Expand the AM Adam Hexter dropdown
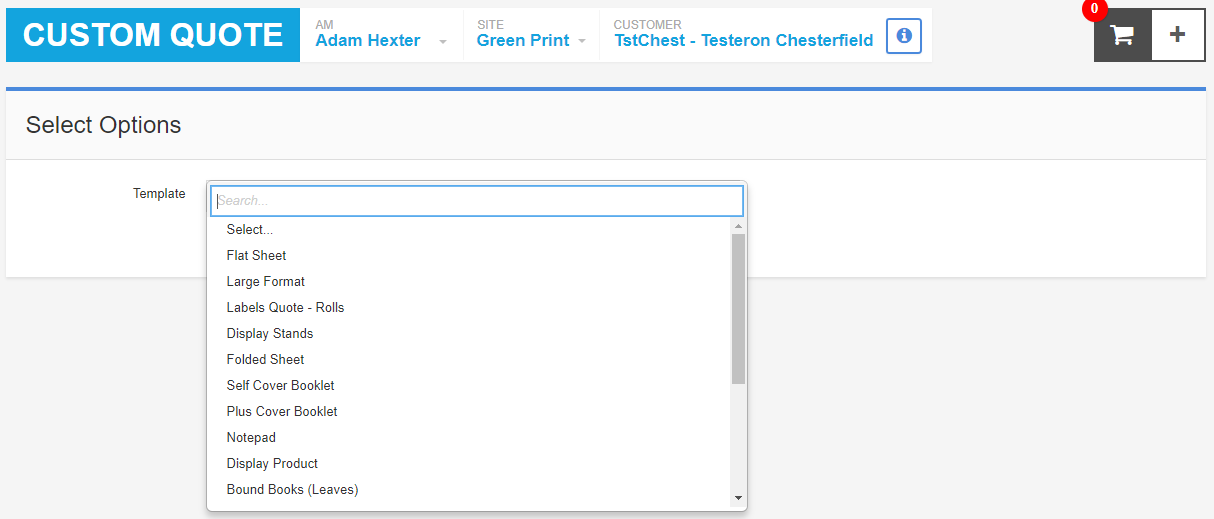 381,35
